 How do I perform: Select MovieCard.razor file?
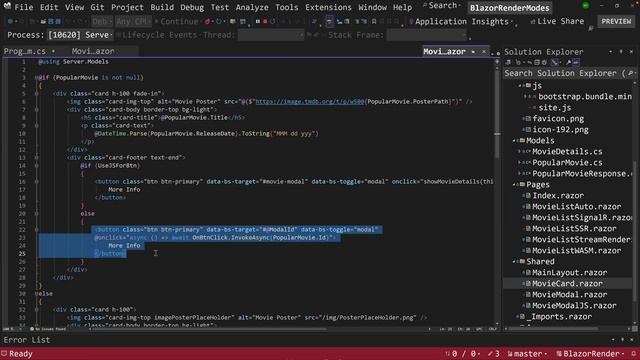(567, 284)
